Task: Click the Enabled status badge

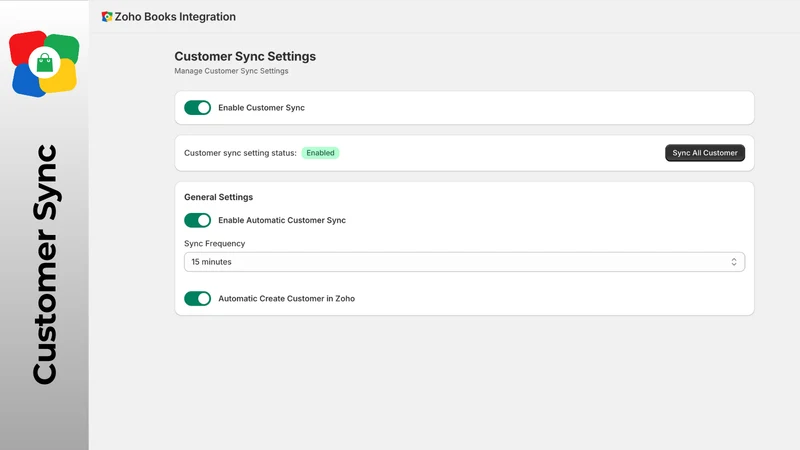Action: [320, 153]
